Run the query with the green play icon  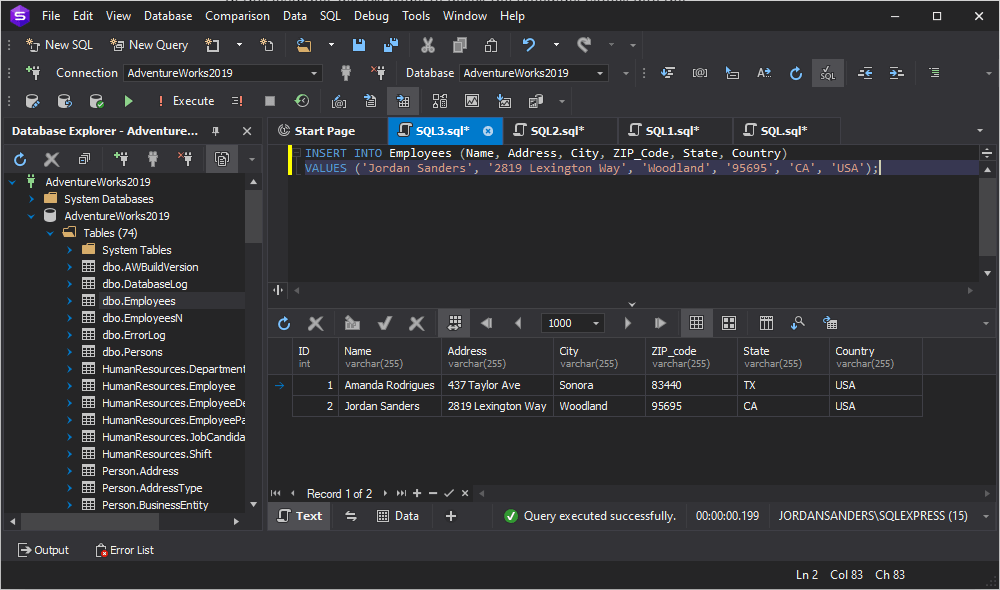click(x=128, y=100)
